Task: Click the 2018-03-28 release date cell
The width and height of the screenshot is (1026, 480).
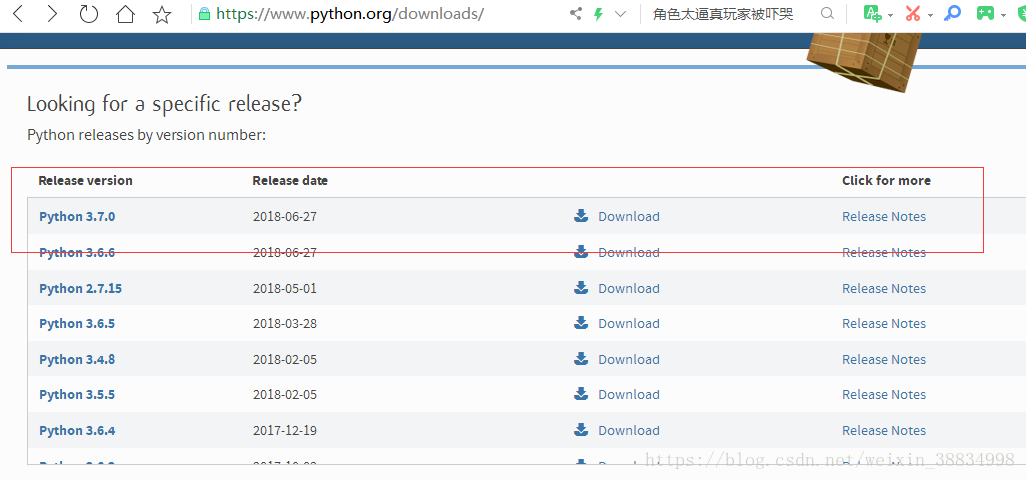Action: (285, 324)
